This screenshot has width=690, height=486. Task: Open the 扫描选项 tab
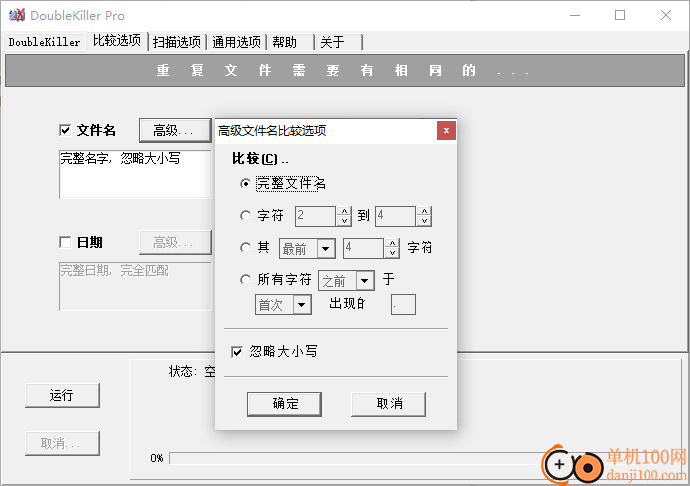point(177,42)
